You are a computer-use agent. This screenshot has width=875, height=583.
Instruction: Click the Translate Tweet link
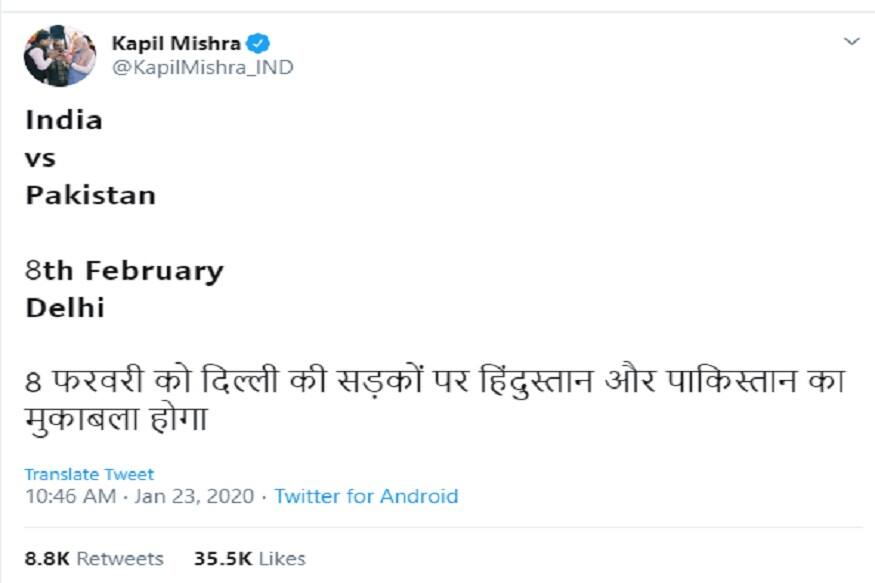(89, 474)
